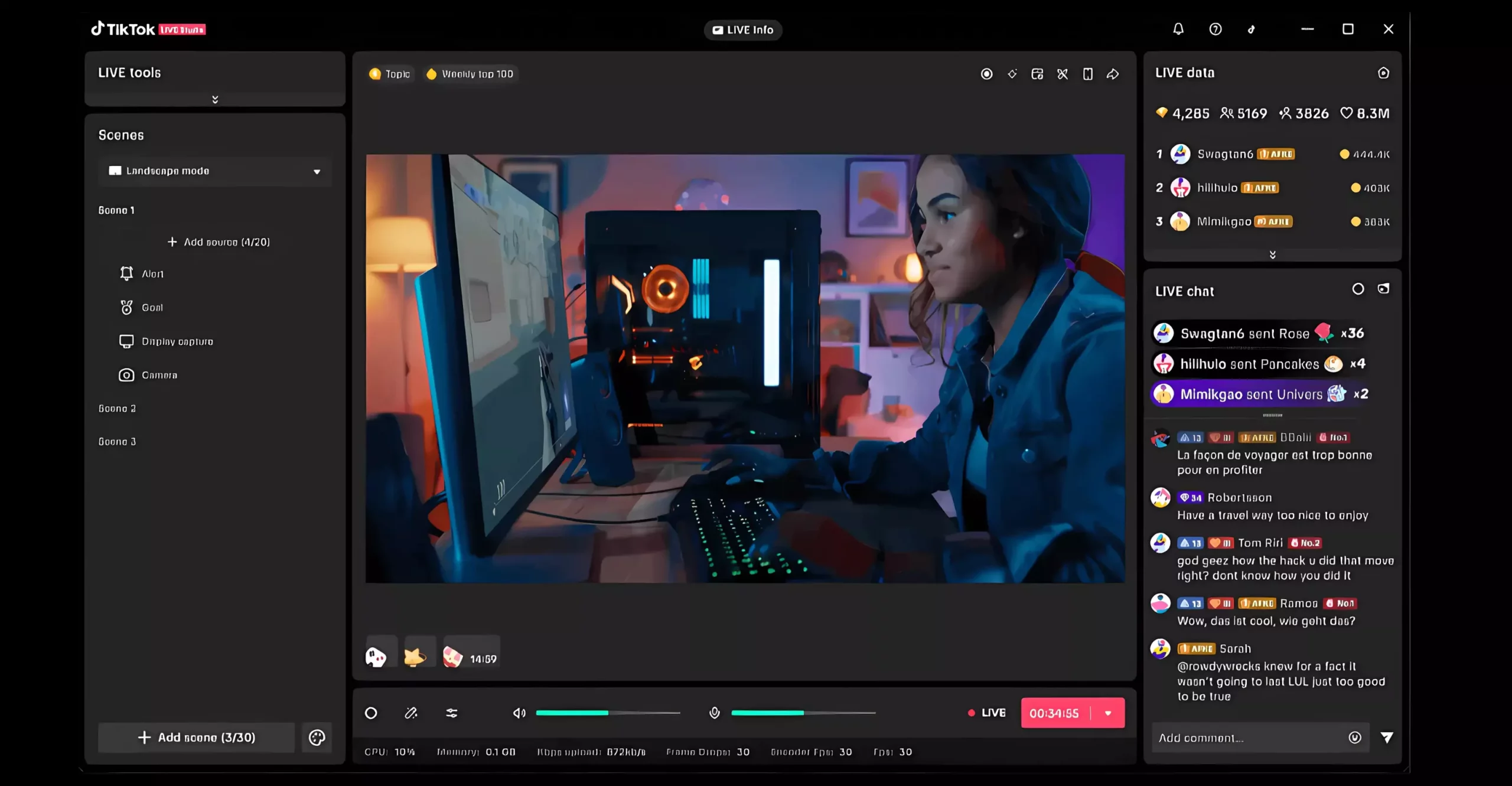Image resolution: width=1512 pixels, height=786 pixels.
Task: Open the dropdown arrow beside the live timer
Action: click(x=1108, y=713)
